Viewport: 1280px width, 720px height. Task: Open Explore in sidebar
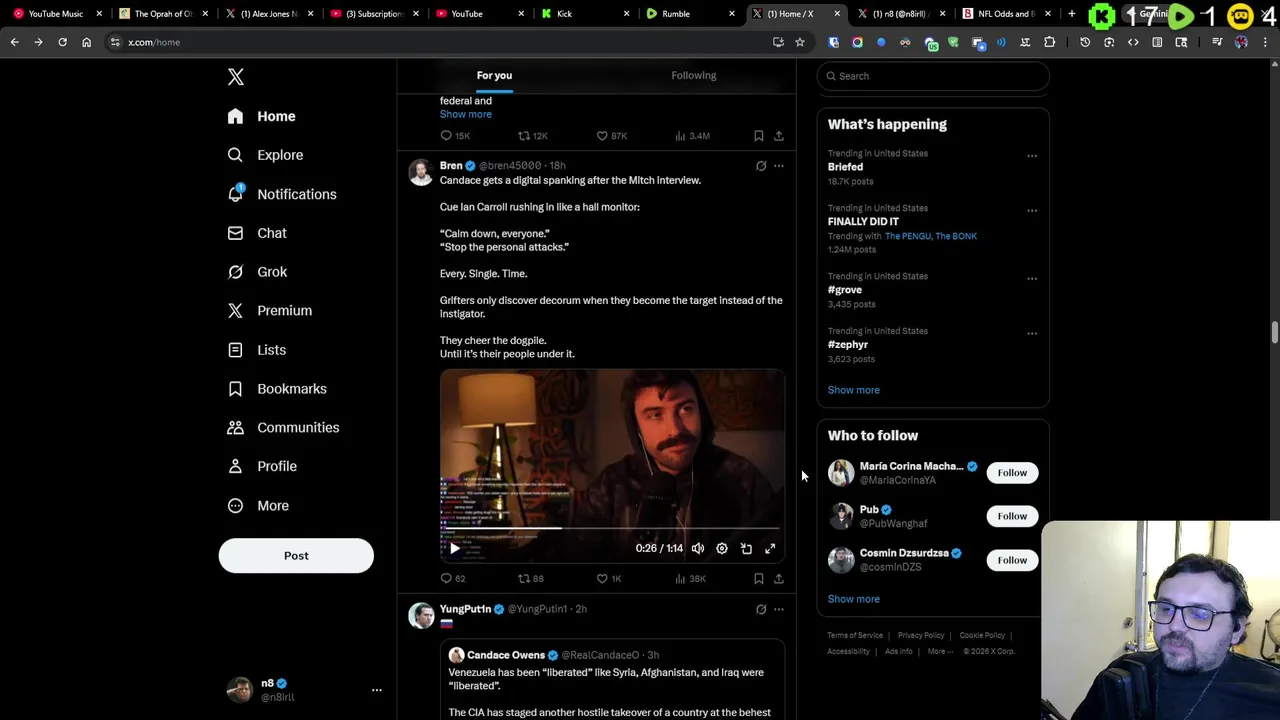click(265, 155)
